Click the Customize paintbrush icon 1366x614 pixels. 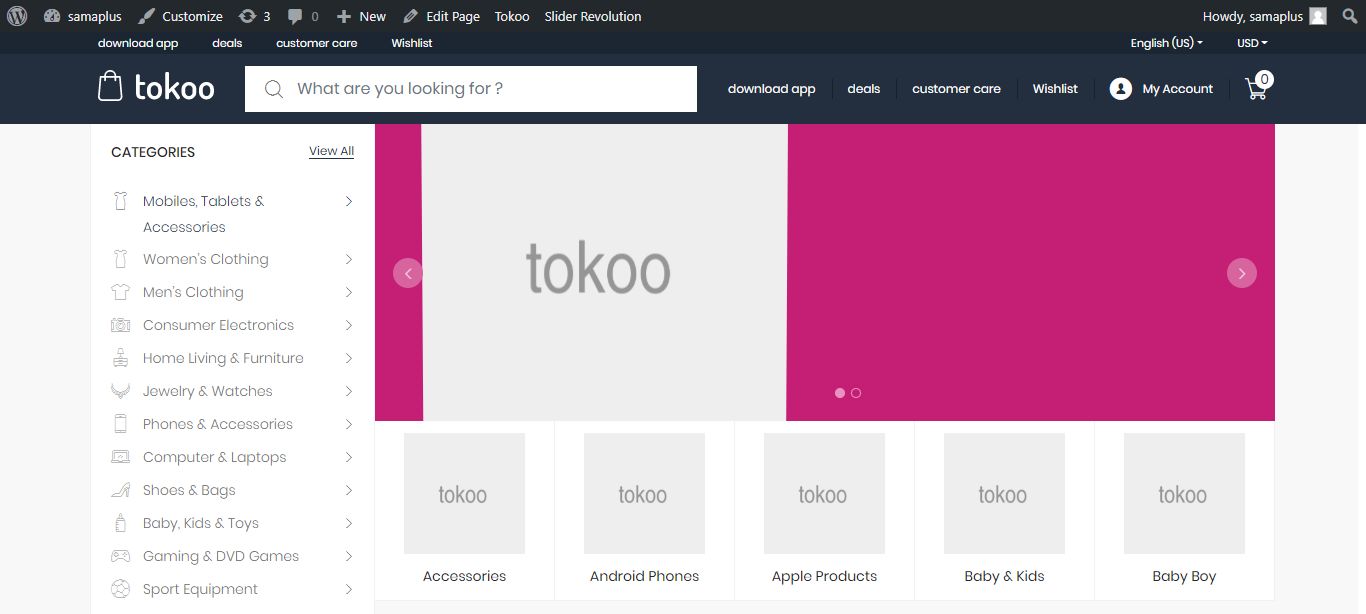point(146,16)
